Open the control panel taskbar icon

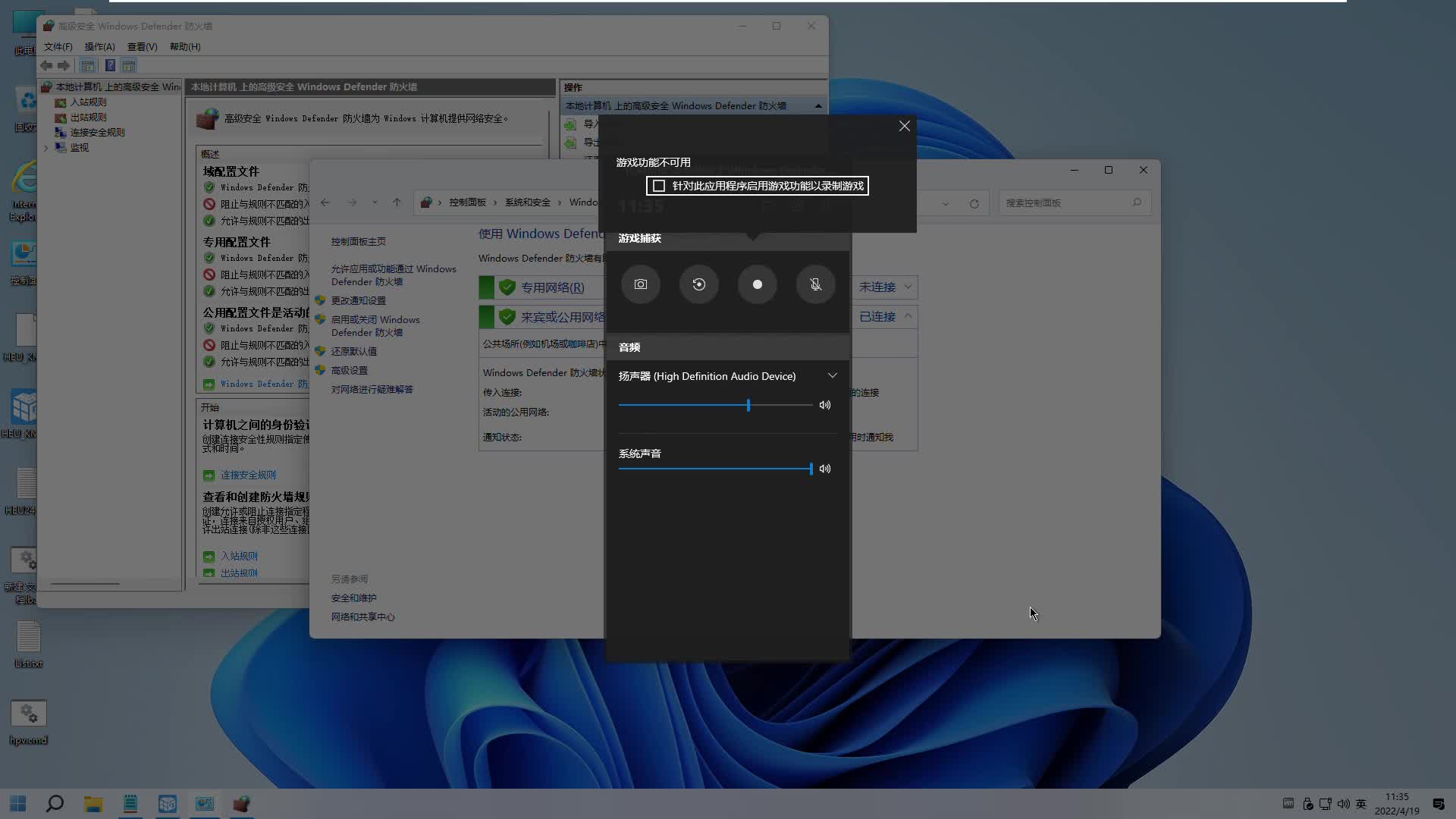pos(205,804)
